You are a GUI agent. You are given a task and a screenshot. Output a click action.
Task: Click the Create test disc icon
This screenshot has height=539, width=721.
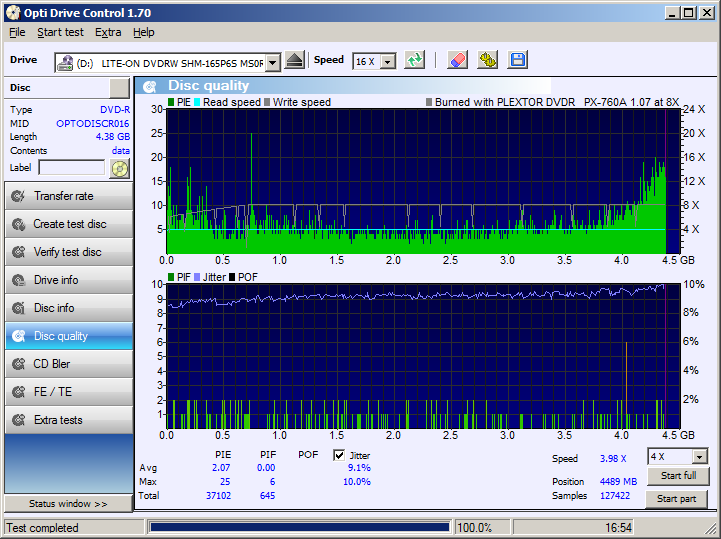[18, 224]
